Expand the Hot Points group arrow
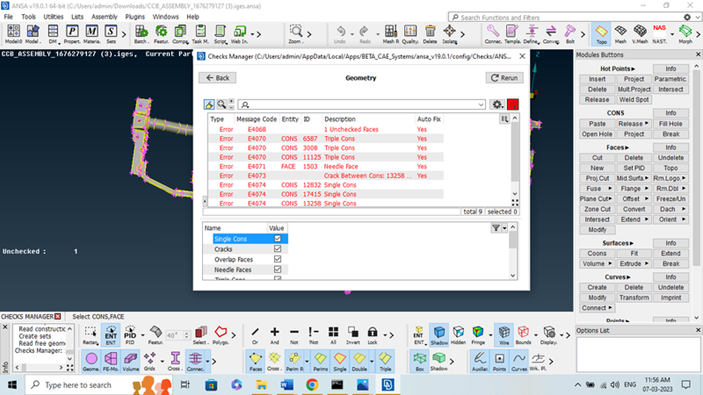The image size is (703, 395). point(634,69)
